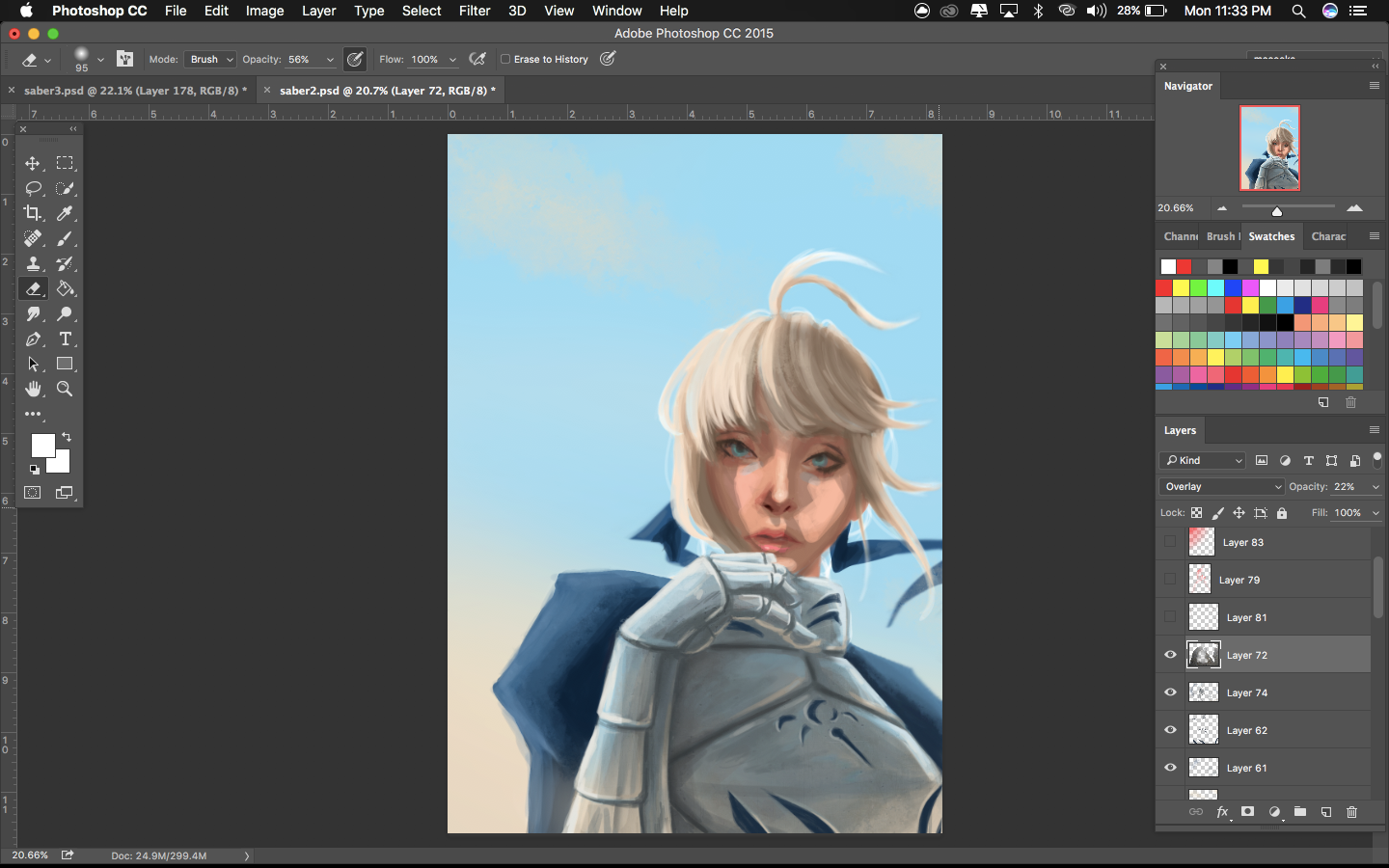The width and height of the screenshot is (1389, 868).
Task: Open the layer Fill dropdown arrow
Action: [1375, 513]
